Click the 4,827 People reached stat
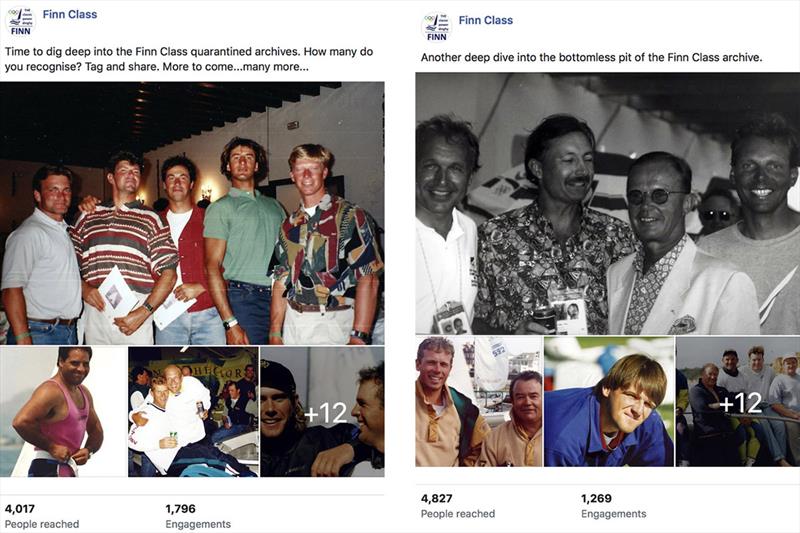Screen dimensions: 800x533 pyautogui.click(x=457, y=505)
